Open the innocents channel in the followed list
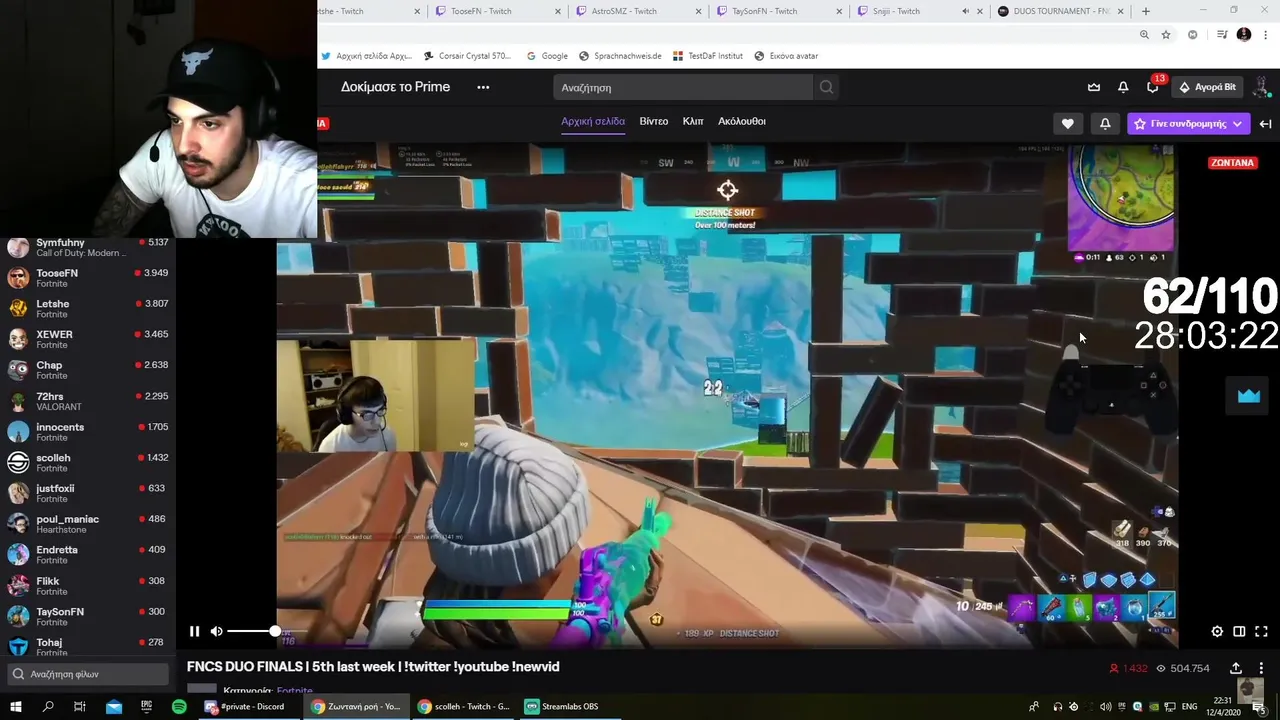1280x720 pixels. click(88, 432)
